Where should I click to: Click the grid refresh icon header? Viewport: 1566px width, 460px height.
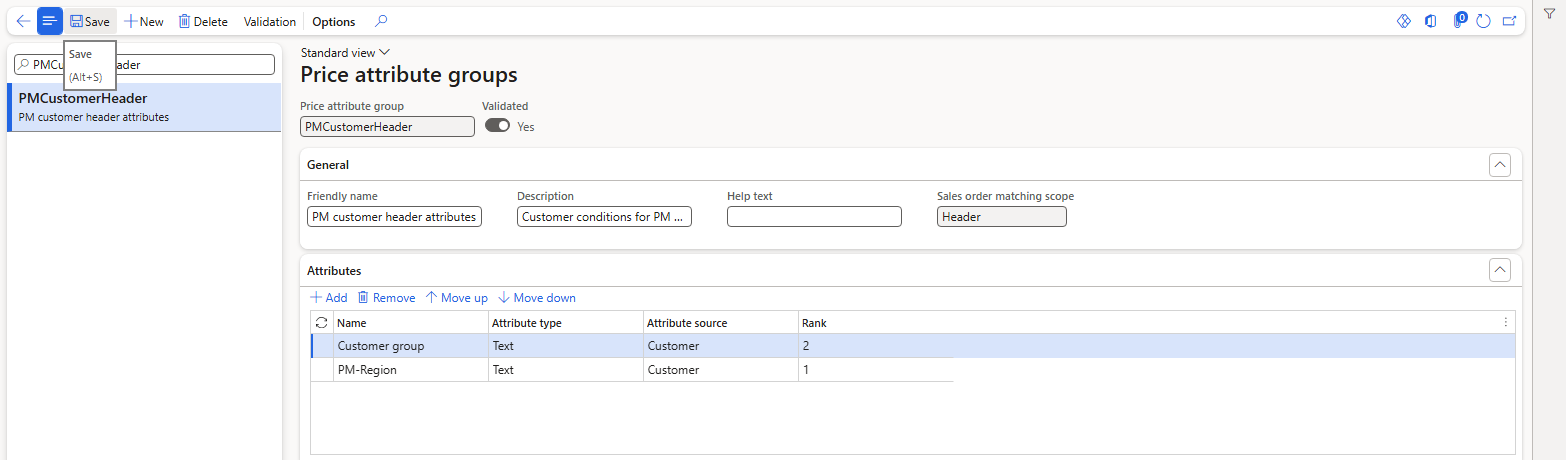[x=321, y=323]
